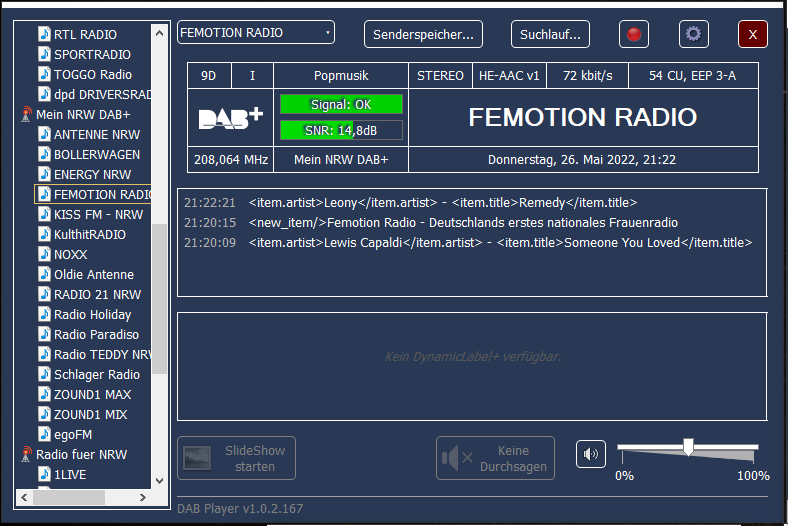Click the music note icon beside egoFM
The height and width of the screenshot is (526, 788).
(x=44, y=435)
